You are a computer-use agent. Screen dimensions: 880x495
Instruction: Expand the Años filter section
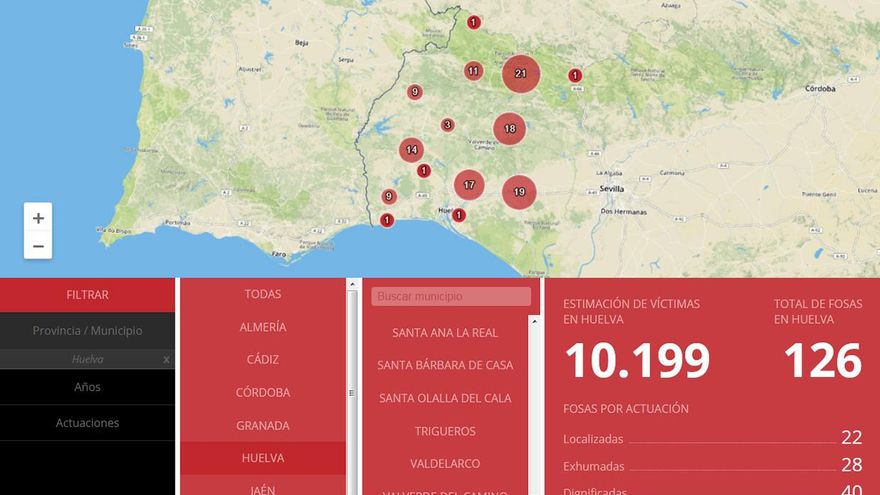[87, 387]
